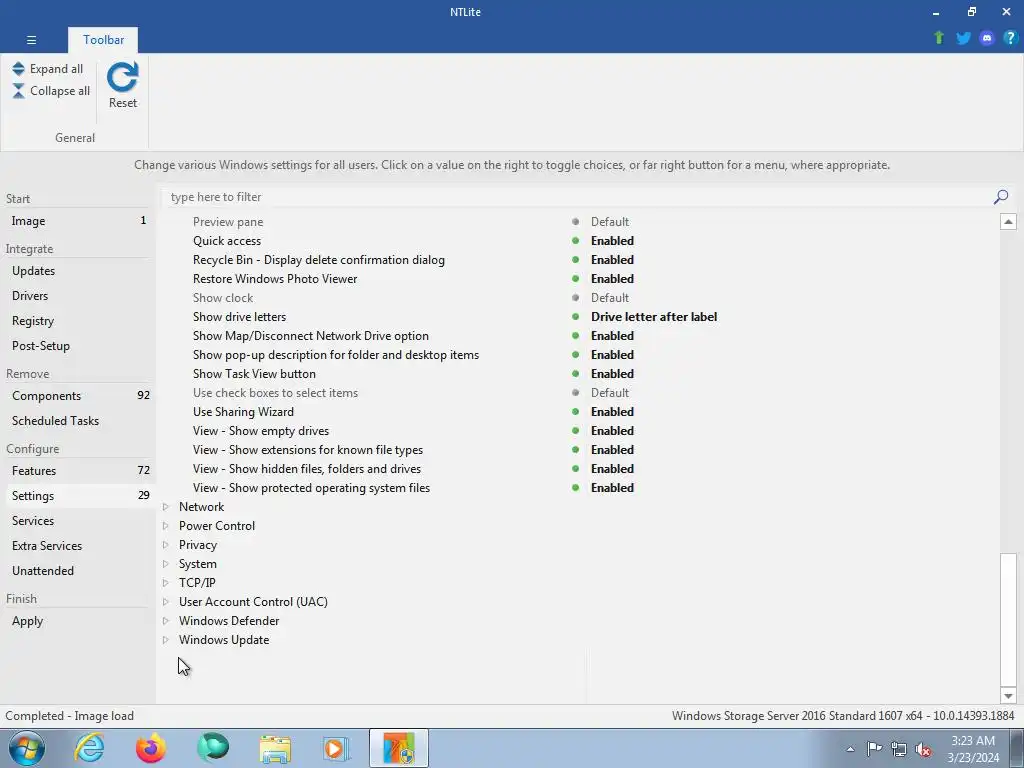1024x768 pixels.
Task: Toggle Use Sharing Wizard Enabled value
Action: [613, 412]
